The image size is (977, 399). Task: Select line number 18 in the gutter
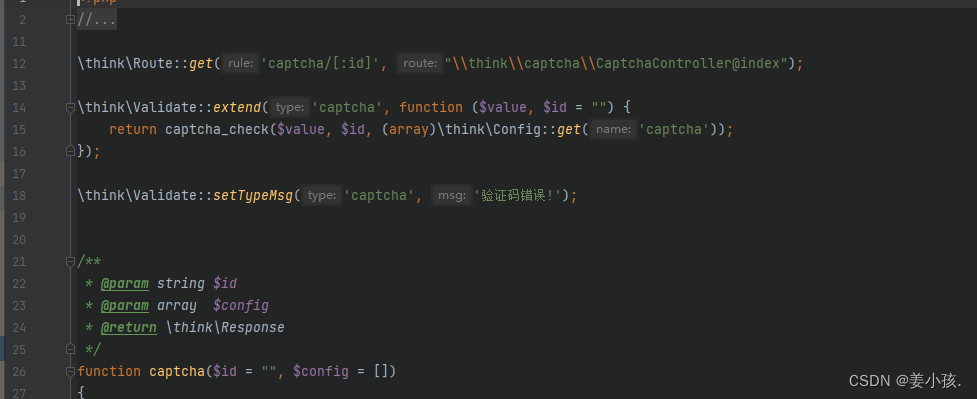19,196
